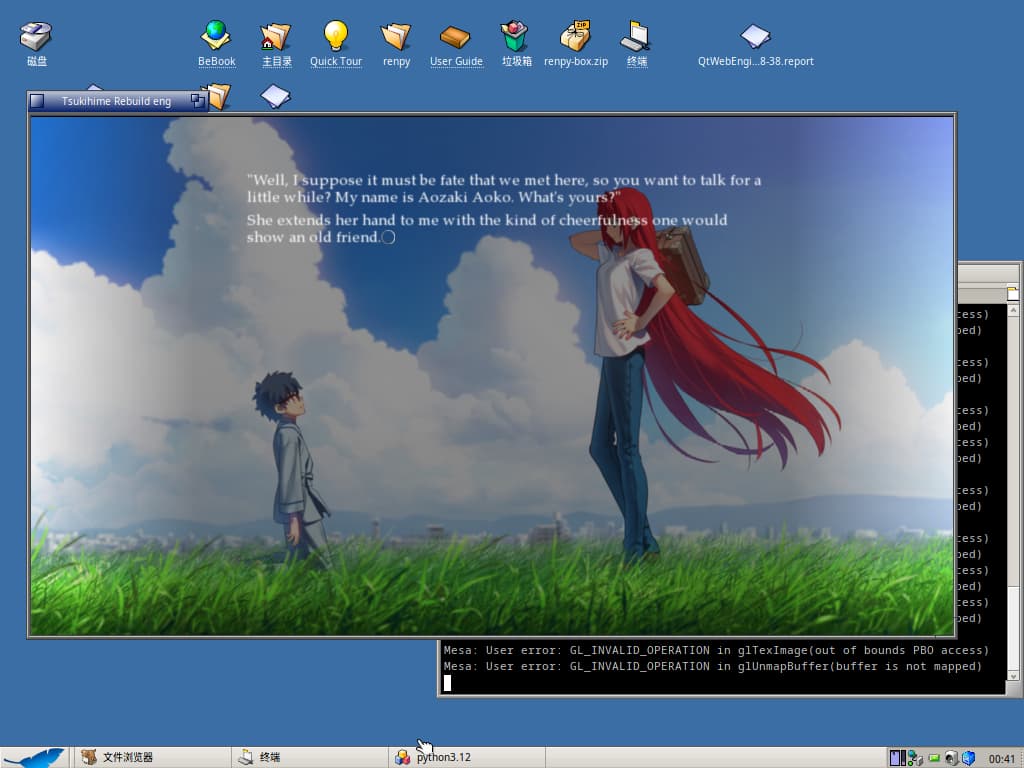
Task: Select the folder icon behind the game title tab
Action: tap(220, 97)
